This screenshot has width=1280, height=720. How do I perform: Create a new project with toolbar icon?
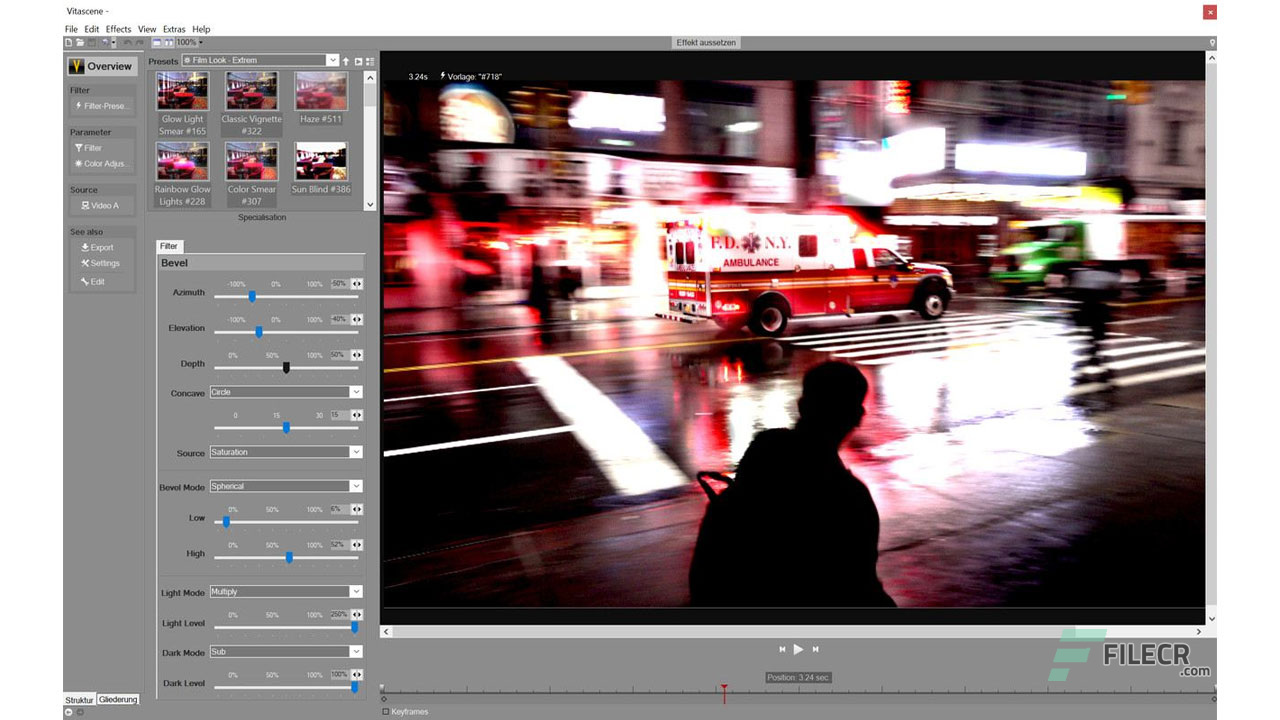(x=69, y=43)
